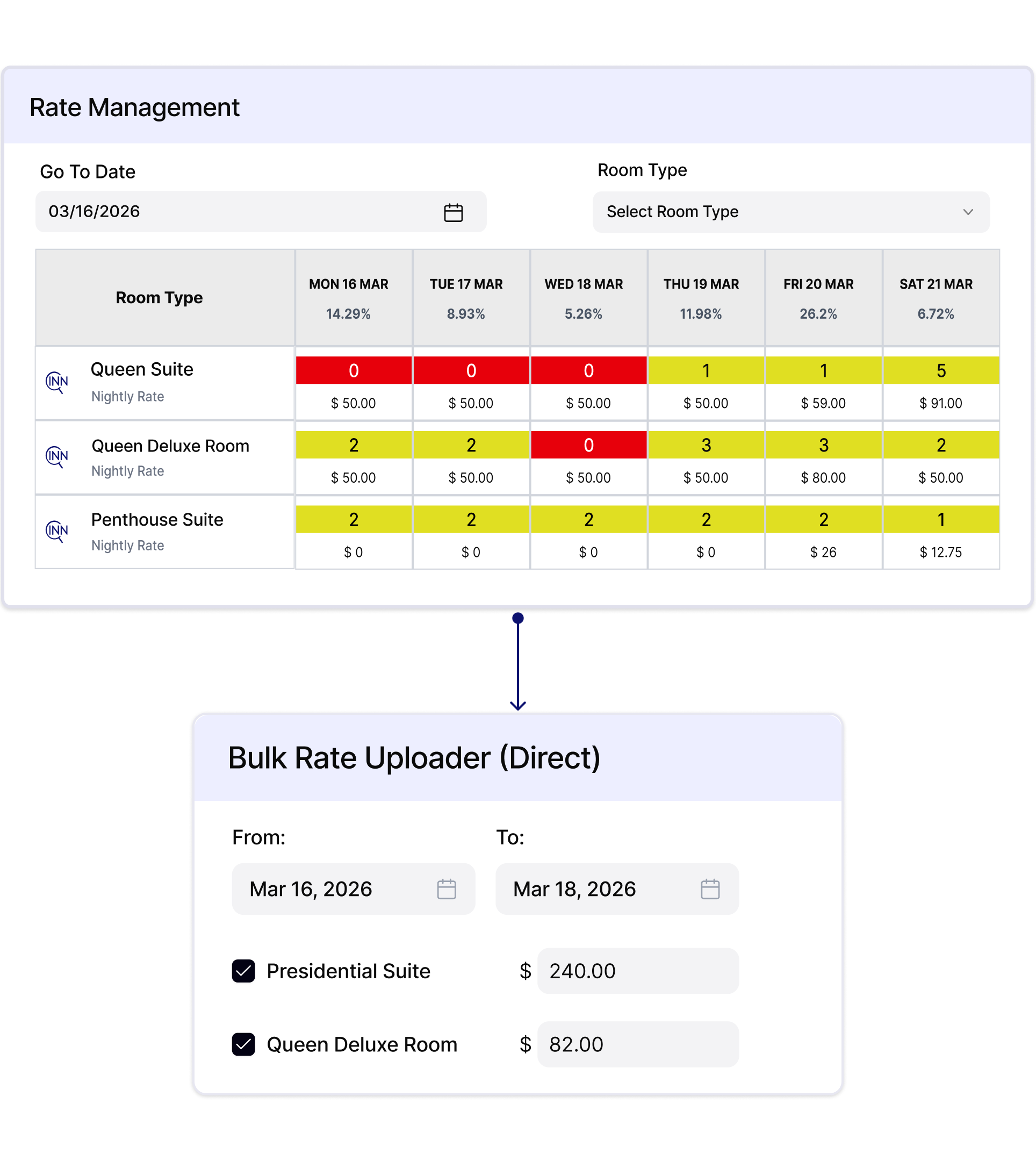The height and width of the screenshot is (1161, 1036).
Task: Click the red Queen Deluxe Wednesday availability cell
Action: point(588,445)
